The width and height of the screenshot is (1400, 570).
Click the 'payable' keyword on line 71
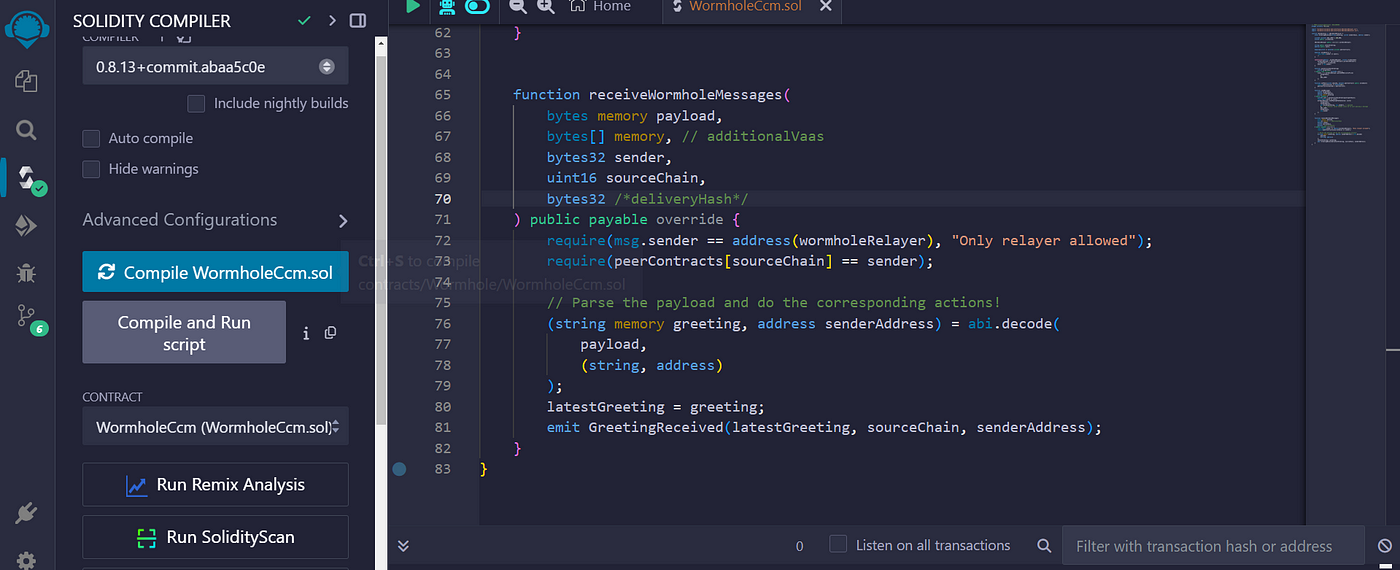click(x=618, y=220)
